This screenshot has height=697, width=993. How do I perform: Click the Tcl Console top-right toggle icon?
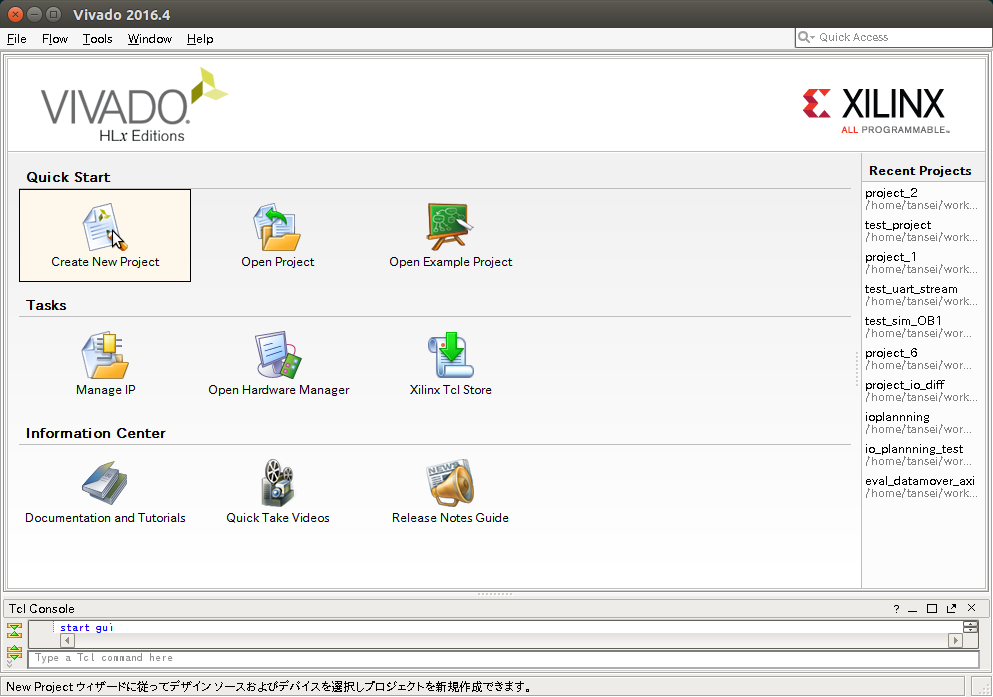click(970, 627)
